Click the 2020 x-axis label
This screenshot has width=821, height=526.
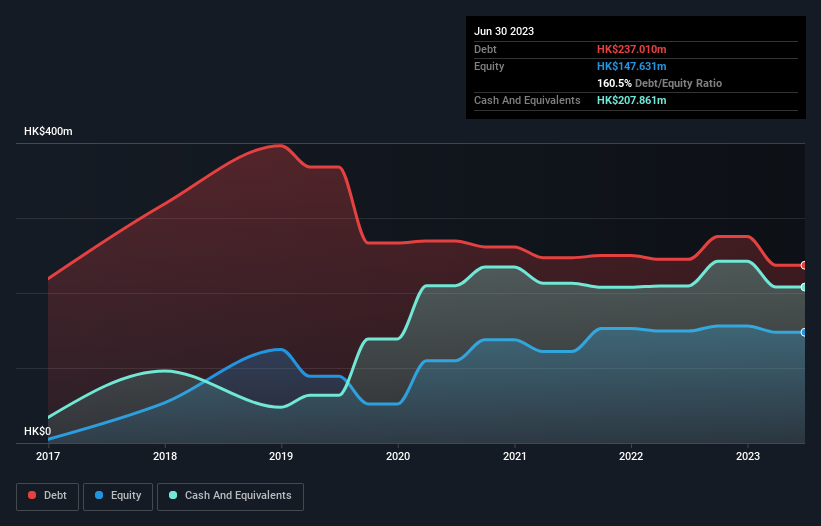coord(398,456)
